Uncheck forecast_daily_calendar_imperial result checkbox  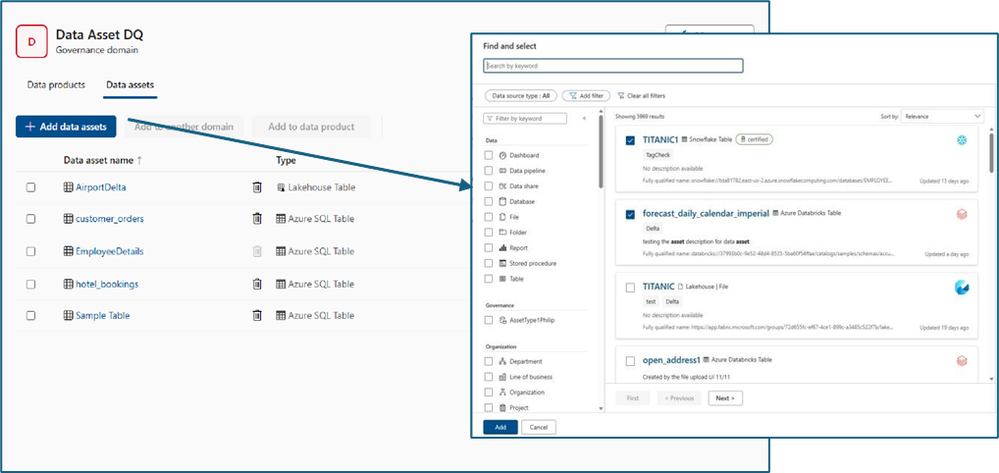[x=630, y=215]
